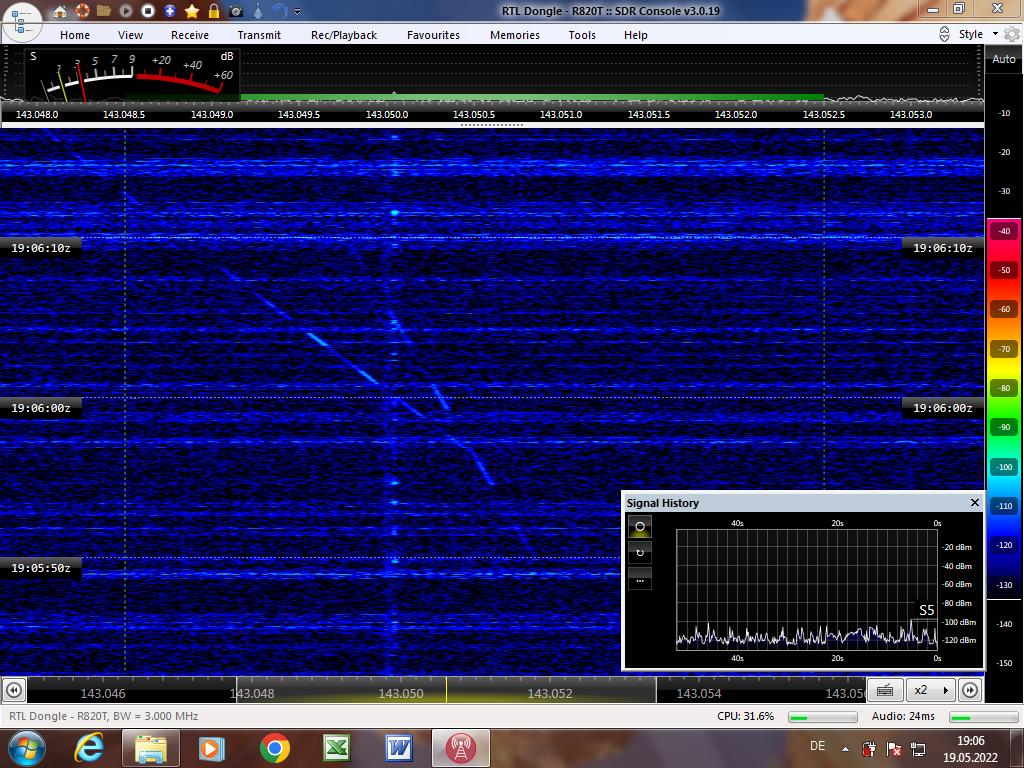Click the Home house icon in quick toolbar
Screen dimensions: 1024x768
pyautogui.click(x=60, y=11)
